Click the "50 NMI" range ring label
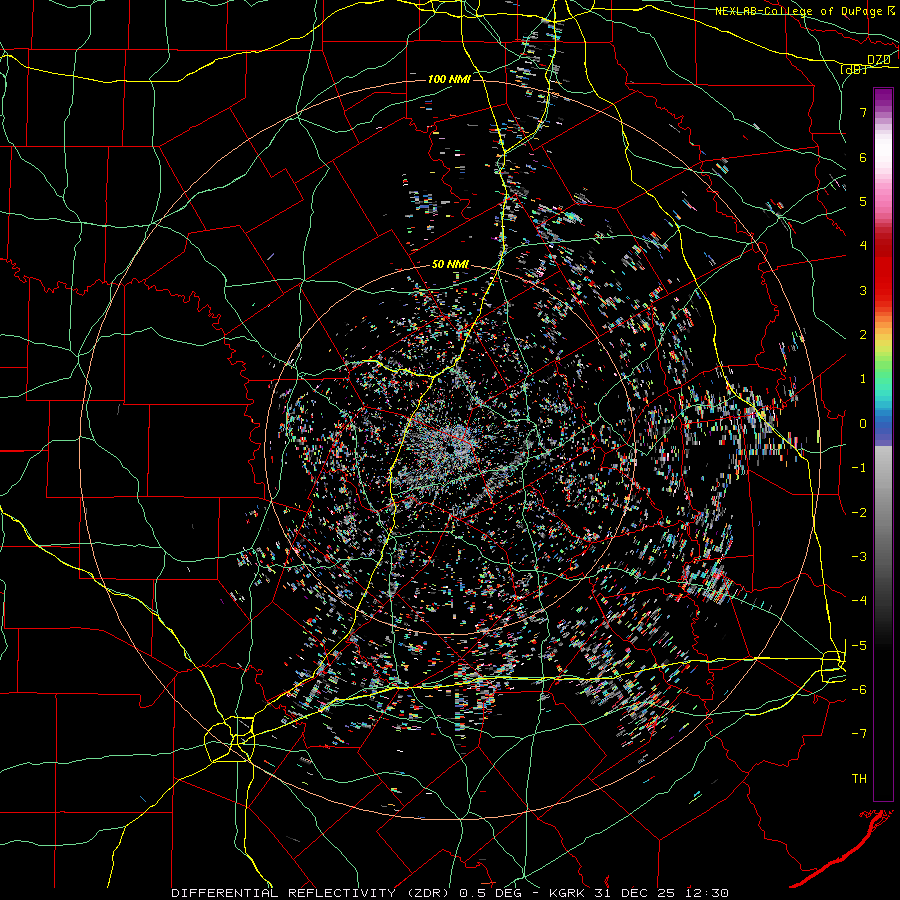900x900 pixels. (450, 265)
